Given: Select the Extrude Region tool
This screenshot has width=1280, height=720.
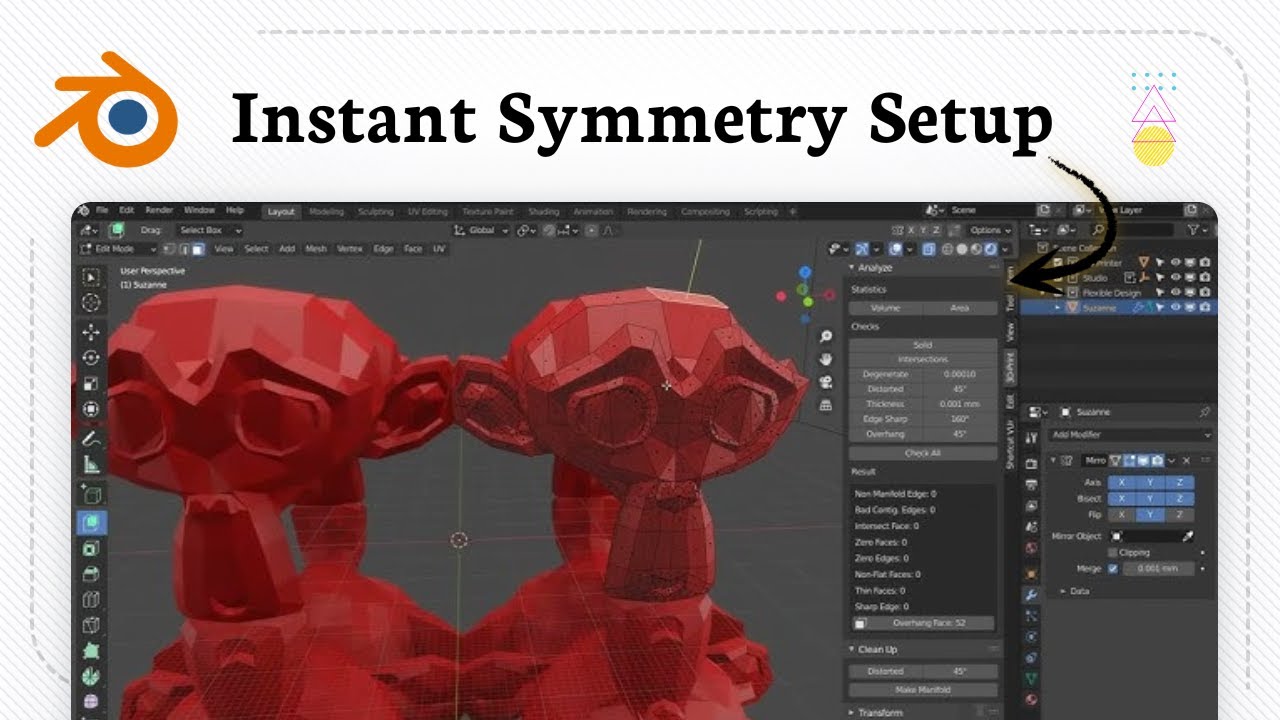Looking at the screenshot, I should click(91, 522).
